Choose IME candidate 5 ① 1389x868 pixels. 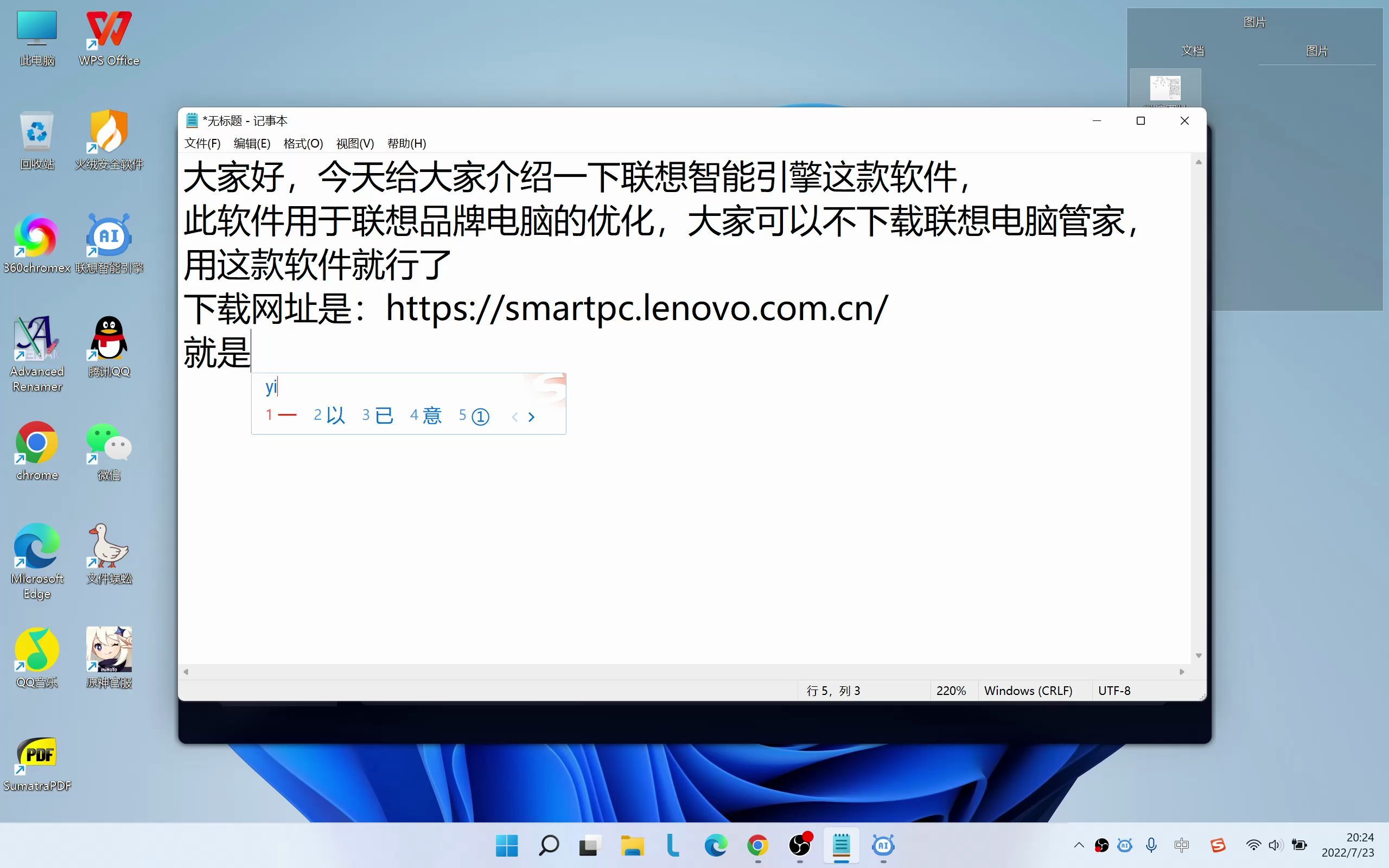pyautogui.click(x=474, y=416)
